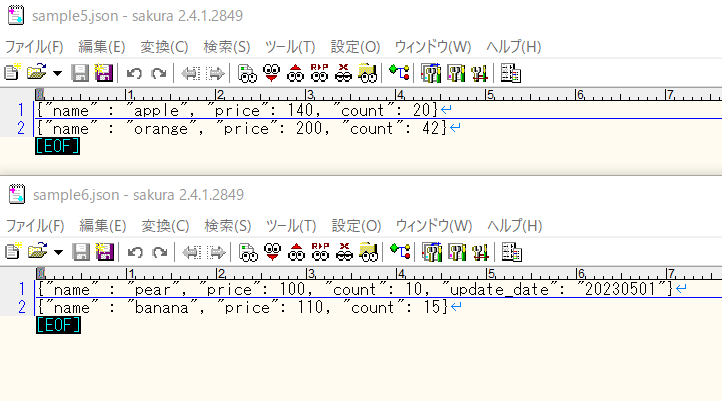Open ツール(T) menu in sample5.json window
The image size is (722, 401).
290,46
